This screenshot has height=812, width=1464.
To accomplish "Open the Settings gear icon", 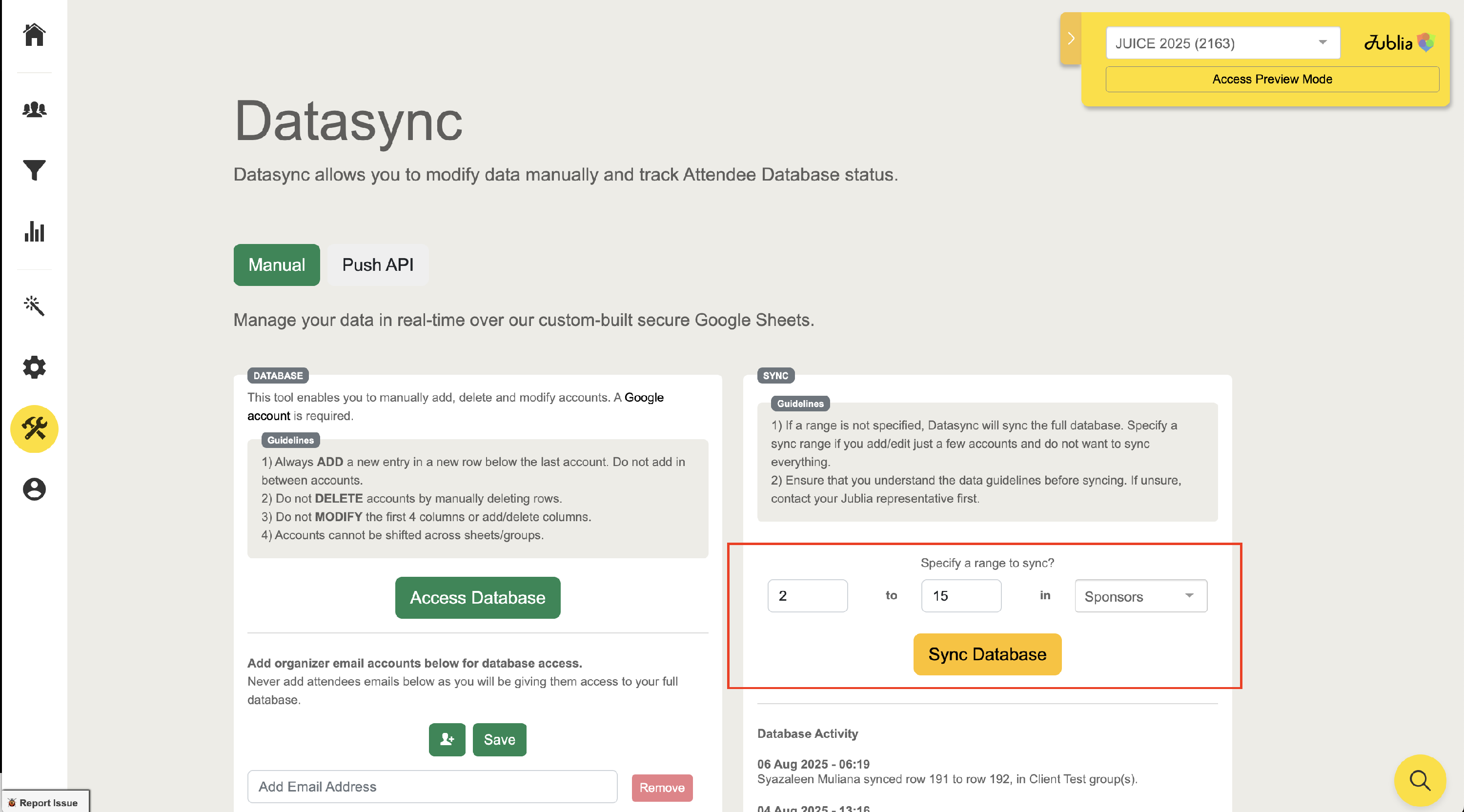I will point(34,367).
